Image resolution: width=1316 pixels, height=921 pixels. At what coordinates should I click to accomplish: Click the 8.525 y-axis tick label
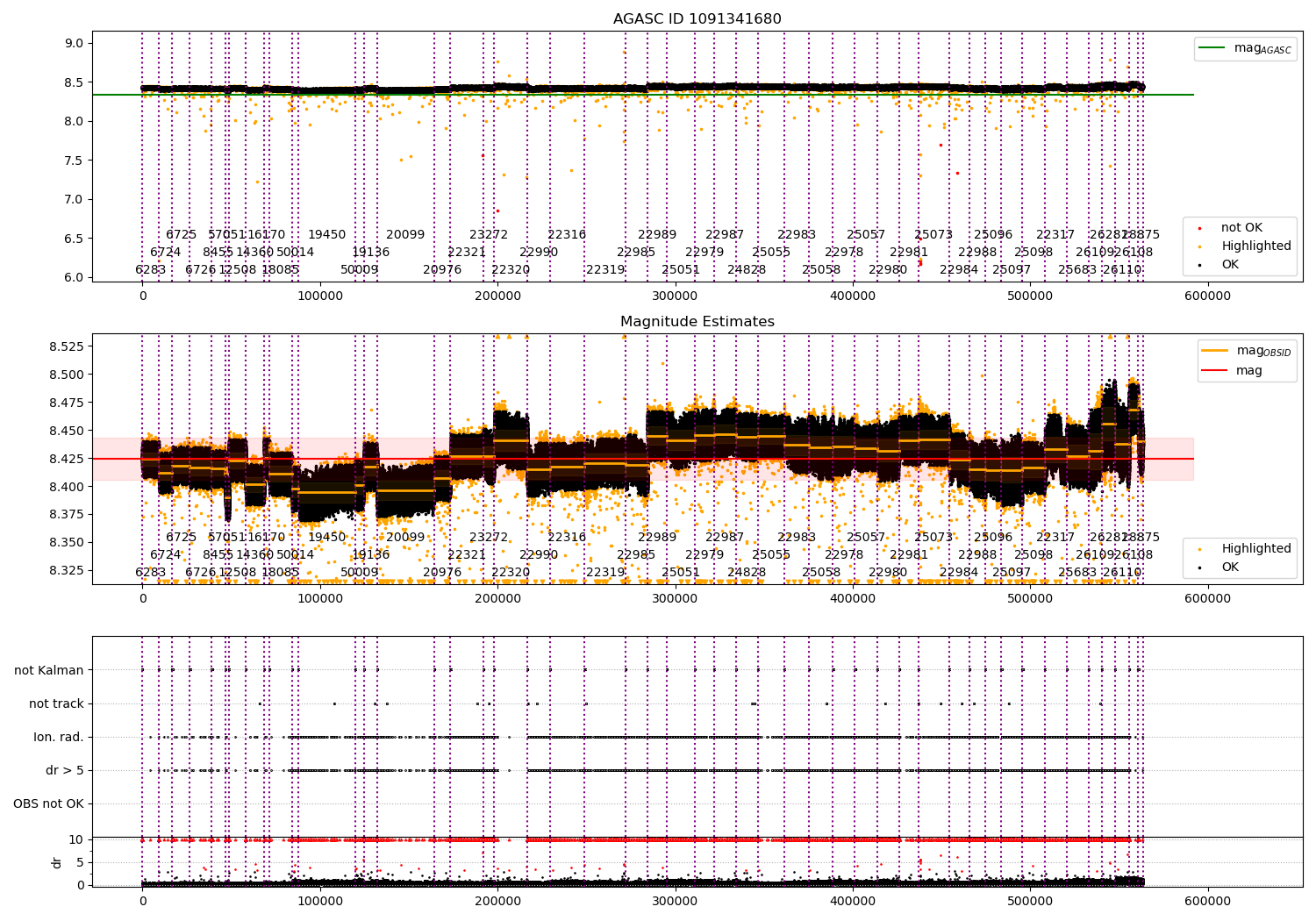[67, 346]
